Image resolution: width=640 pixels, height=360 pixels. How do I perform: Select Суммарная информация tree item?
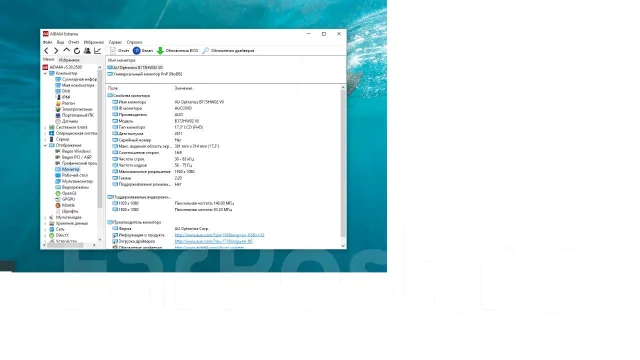76,79
